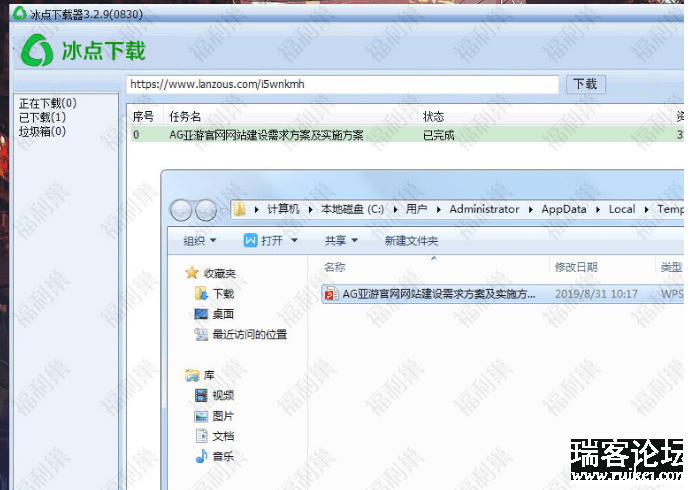694x490 pixels.
Task: Open 下载 in the navigation pane
Action: click(223, 293)
